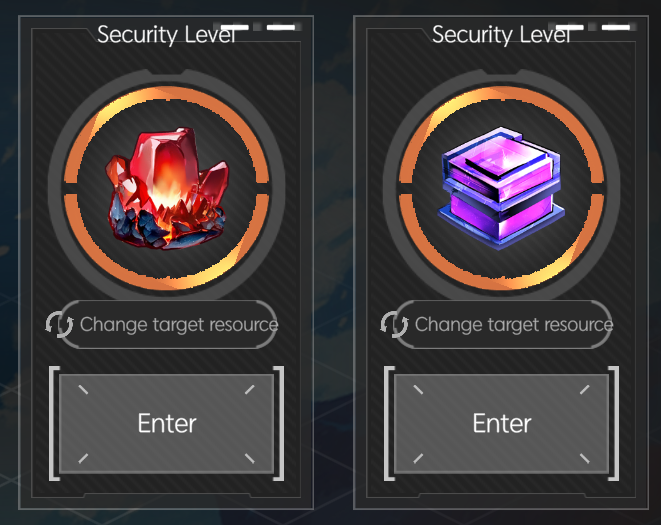661x525 pixels.
Task: Click the purple cube resource icon
Action: click(x=501, y=188)
